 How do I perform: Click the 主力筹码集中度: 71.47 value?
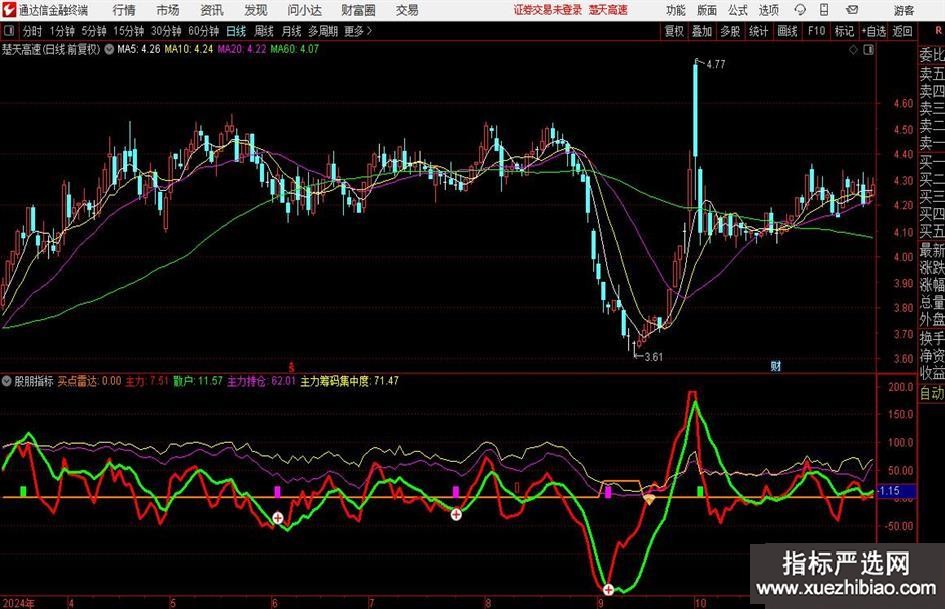350,381
